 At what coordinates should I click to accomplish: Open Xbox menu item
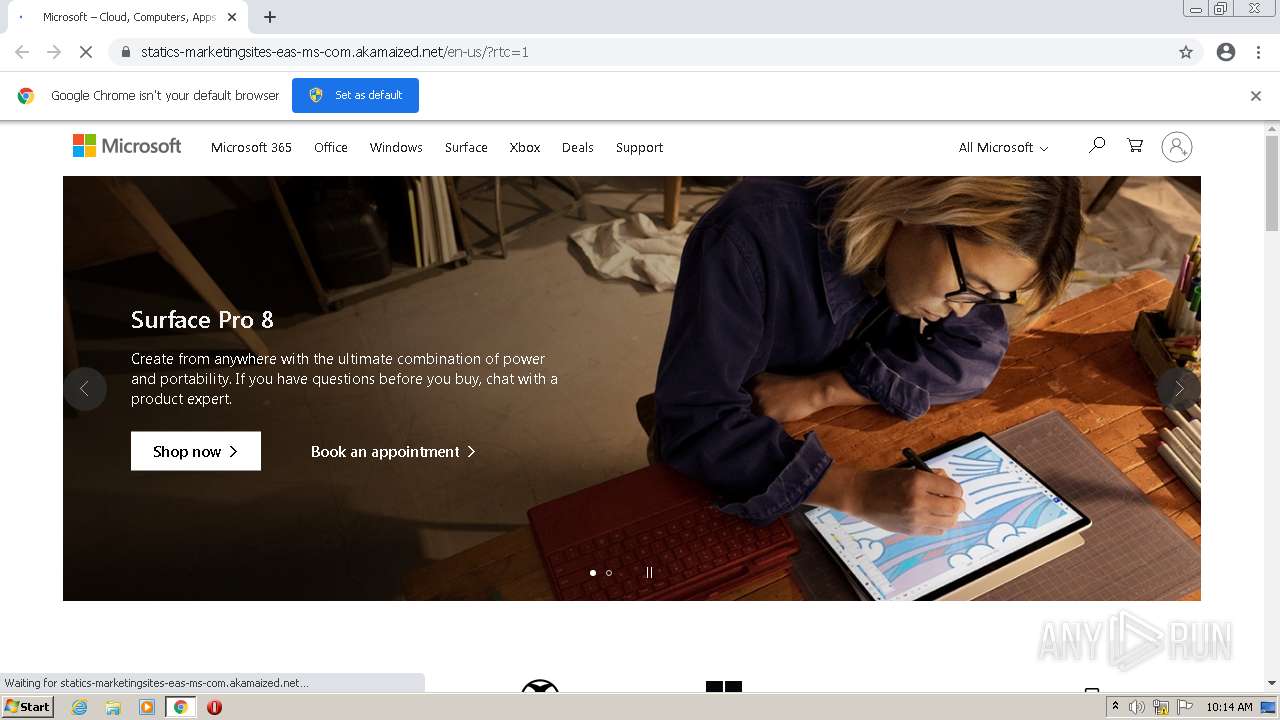(x=525, y=147)
